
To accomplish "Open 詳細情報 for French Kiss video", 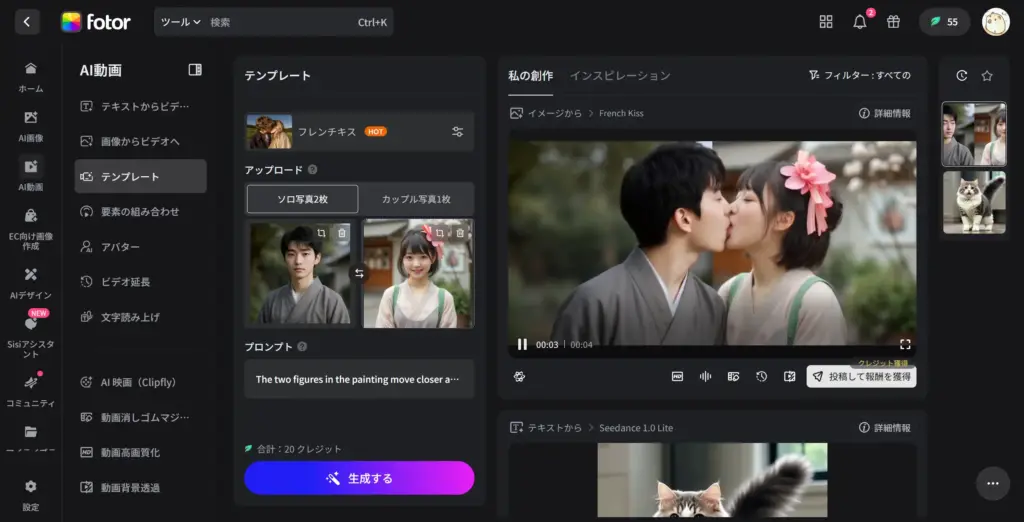I will pyautogui.click(x=885, y=113).
